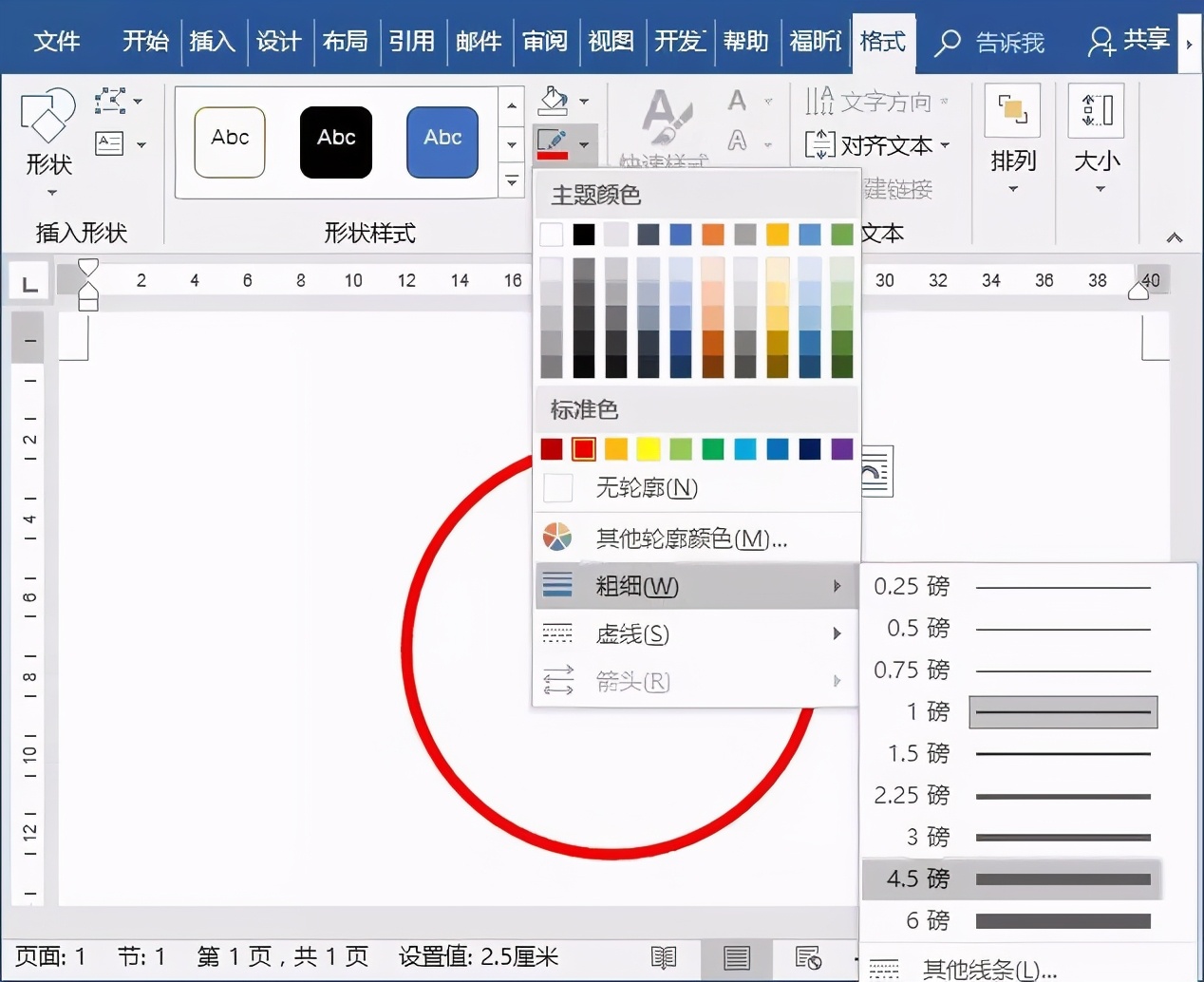Expand the Dashes submenu
The image size is (1204, 982).
point(697,633)
